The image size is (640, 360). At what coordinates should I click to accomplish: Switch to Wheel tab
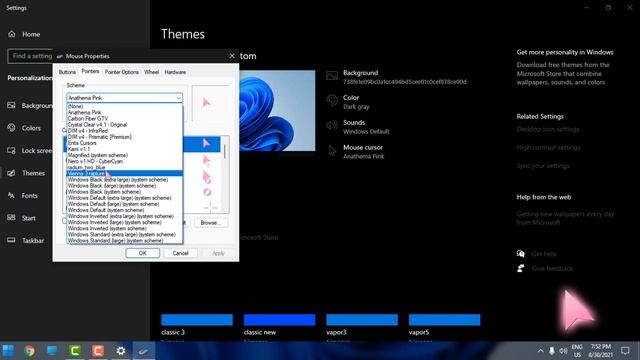151,72
